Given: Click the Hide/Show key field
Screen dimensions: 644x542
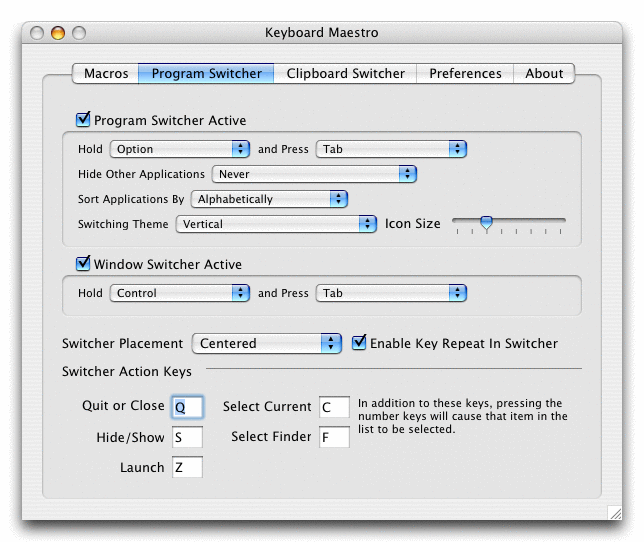Looking at the screenshot, I should (x=187, y=437).
